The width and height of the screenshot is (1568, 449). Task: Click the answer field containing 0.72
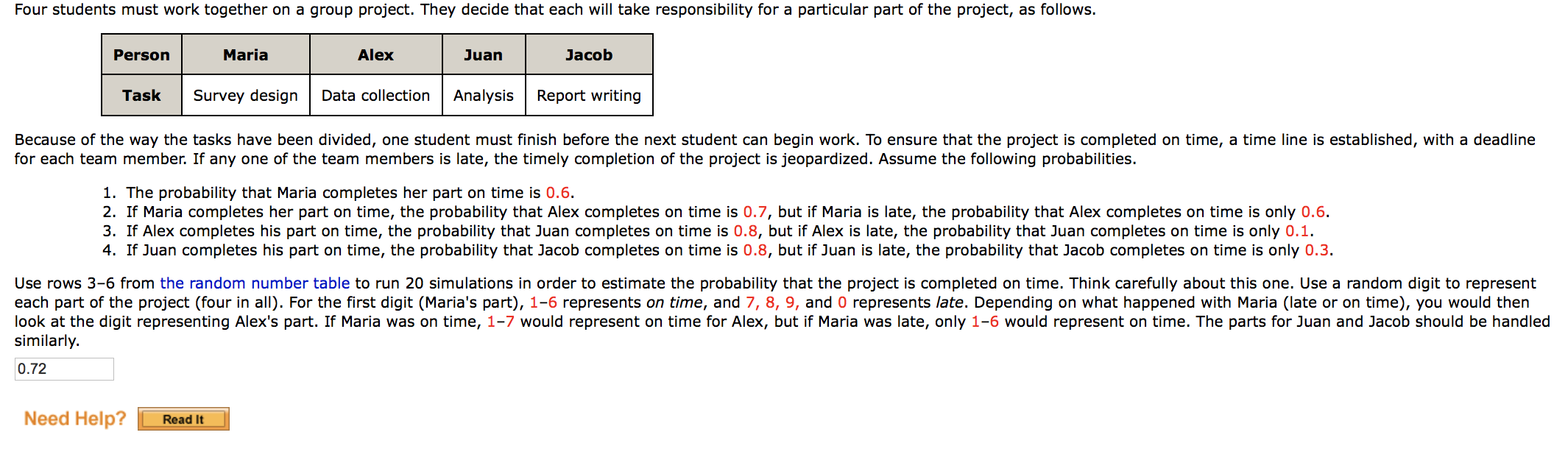pos(64,369)
